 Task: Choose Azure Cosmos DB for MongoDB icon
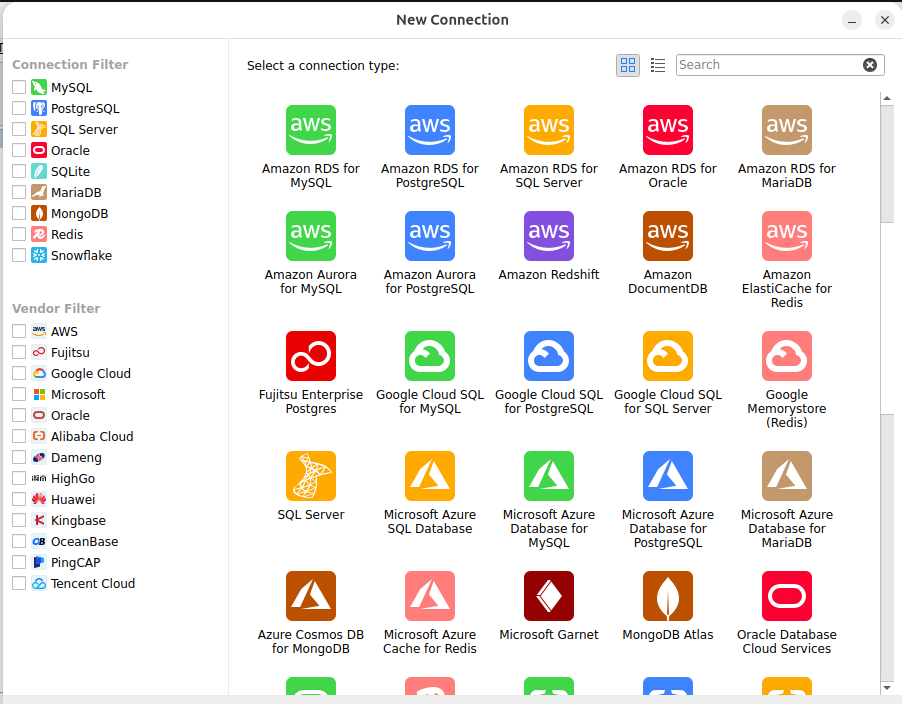click(310, 596)
